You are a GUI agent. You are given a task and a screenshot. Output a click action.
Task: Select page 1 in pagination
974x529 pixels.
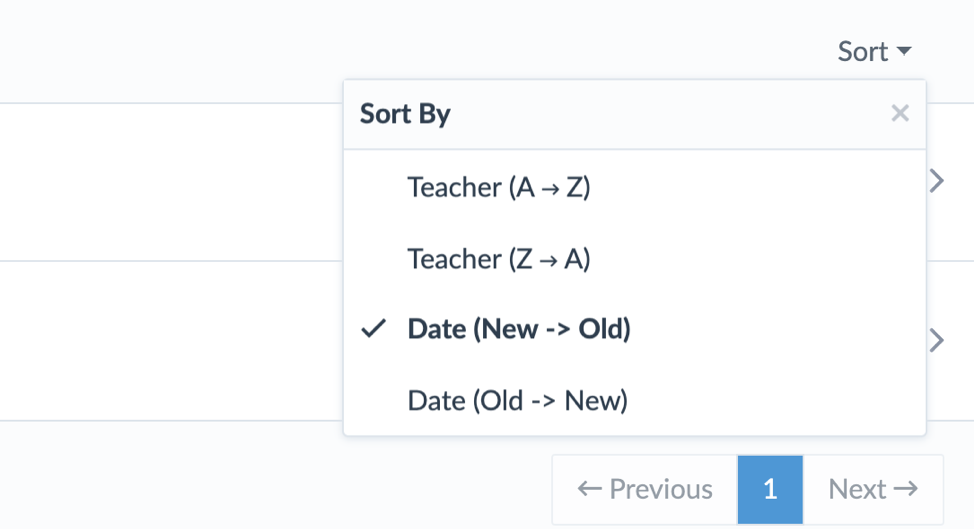point(770,489)
